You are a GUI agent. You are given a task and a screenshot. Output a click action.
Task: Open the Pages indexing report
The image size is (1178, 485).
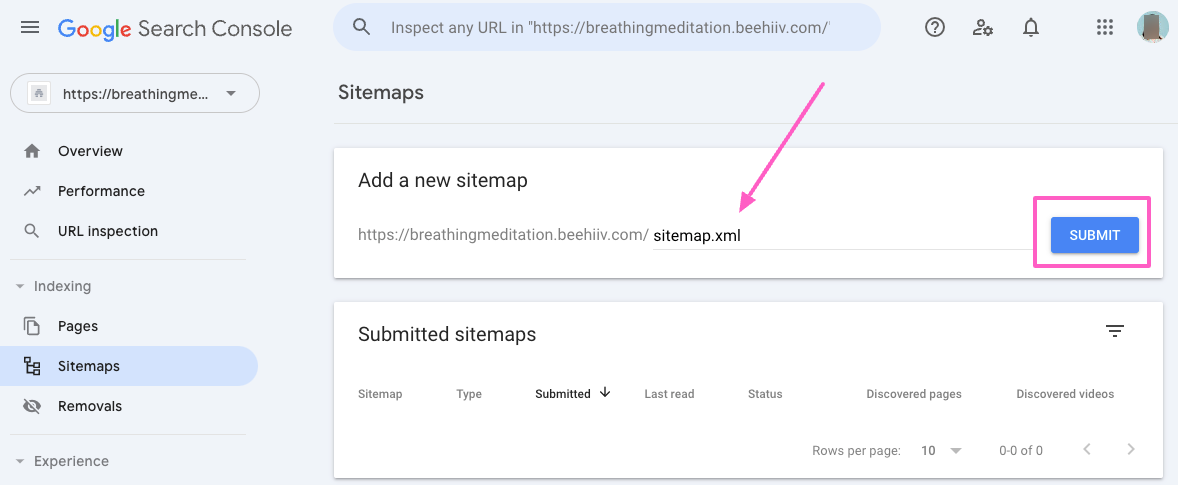[77, 326]
